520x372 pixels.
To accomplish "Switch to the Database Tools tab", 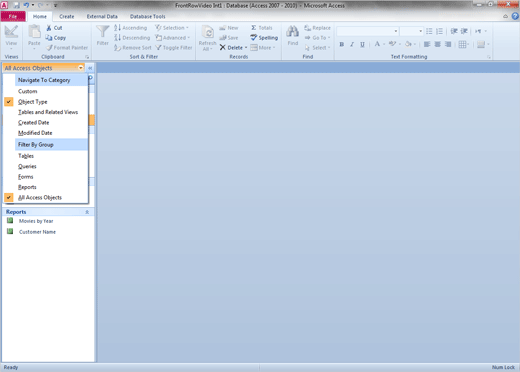I will tap(147, 16).
